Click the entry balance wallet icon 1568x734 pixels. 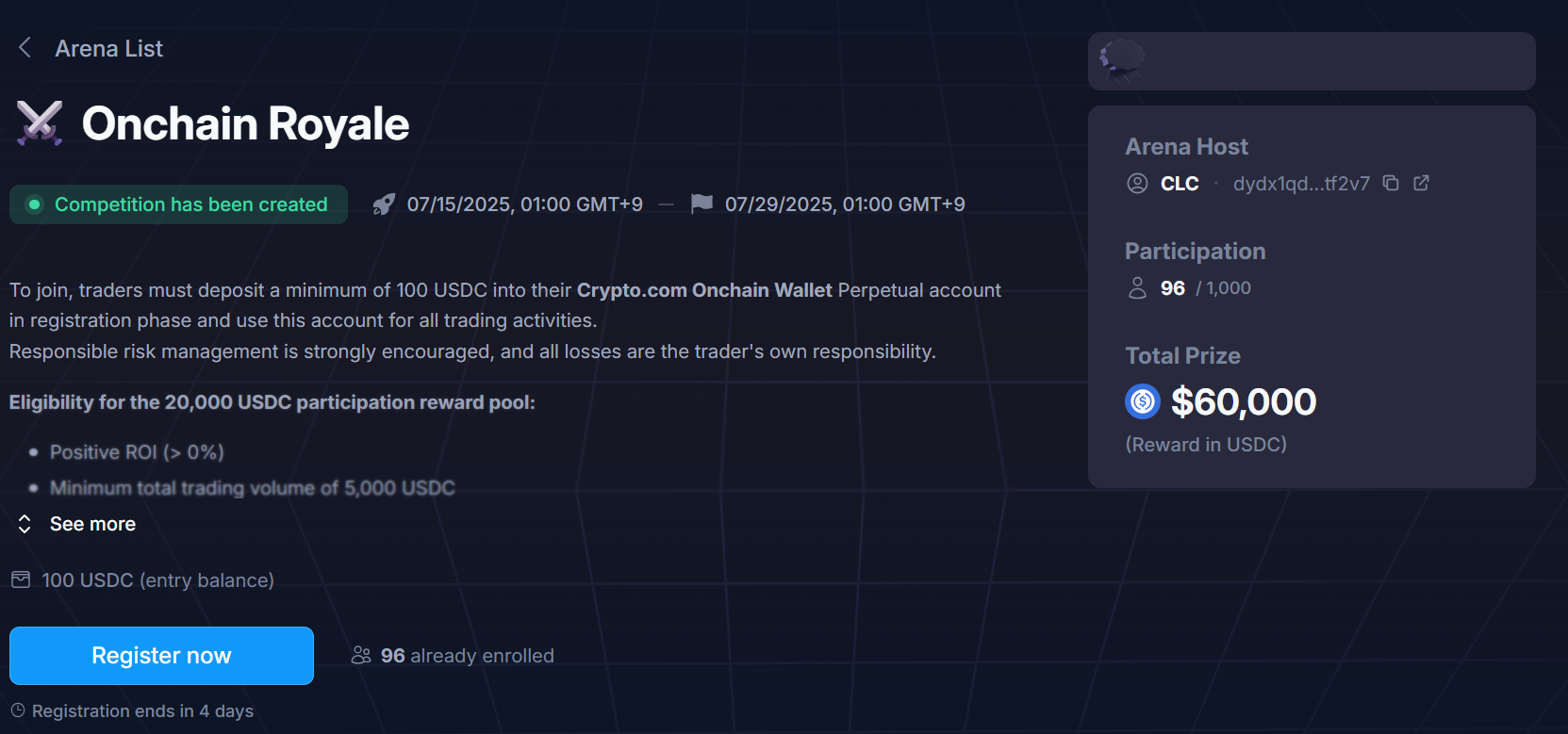[21, 579]
